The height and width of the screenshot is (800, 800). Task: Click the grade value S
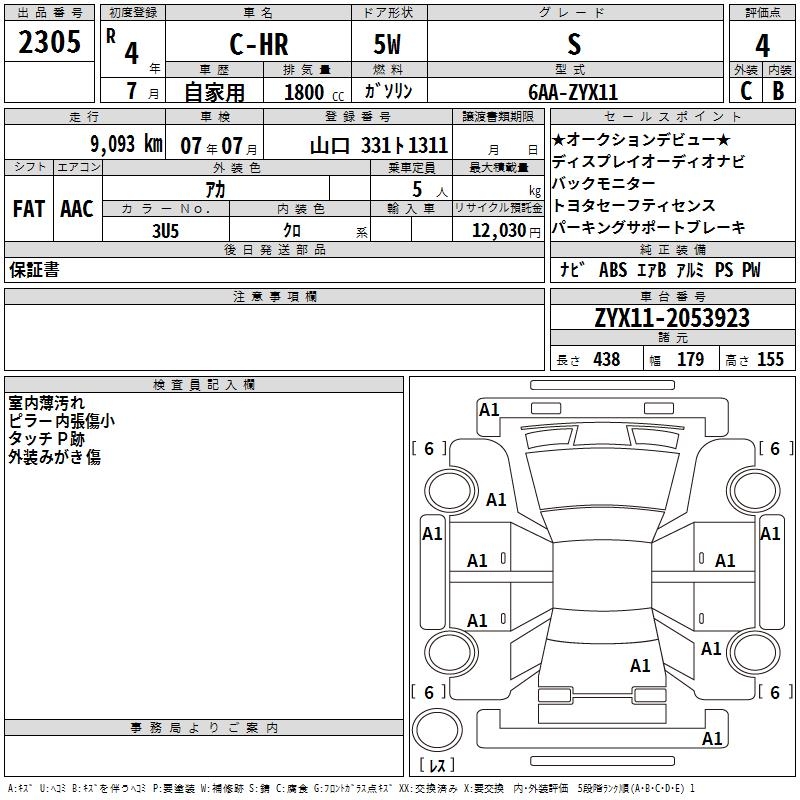(x=574, y=44)
